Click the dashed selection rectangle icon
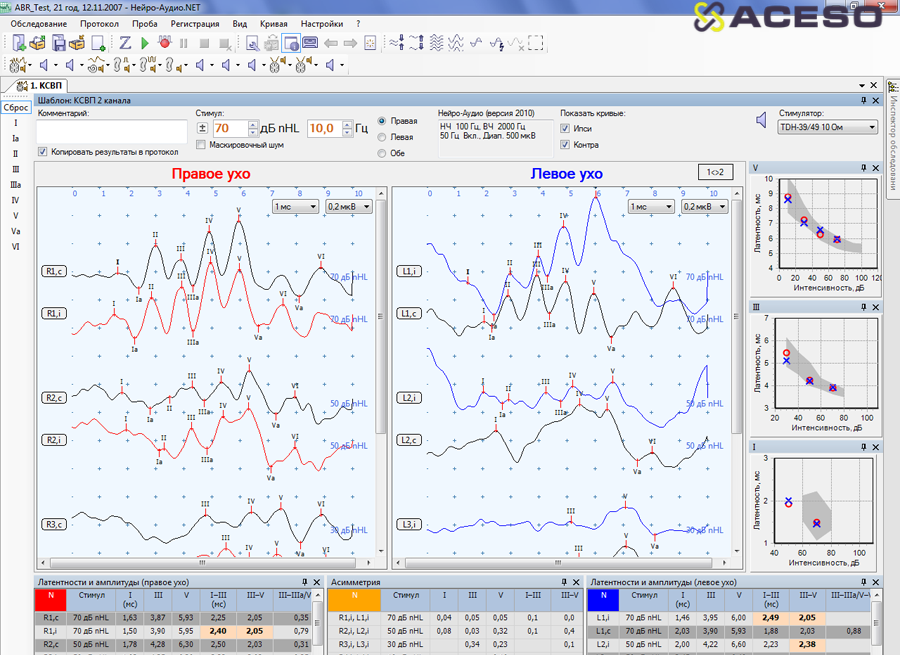Screen dimensions: 900x655 pyautogui.click(x=537, y=43)
